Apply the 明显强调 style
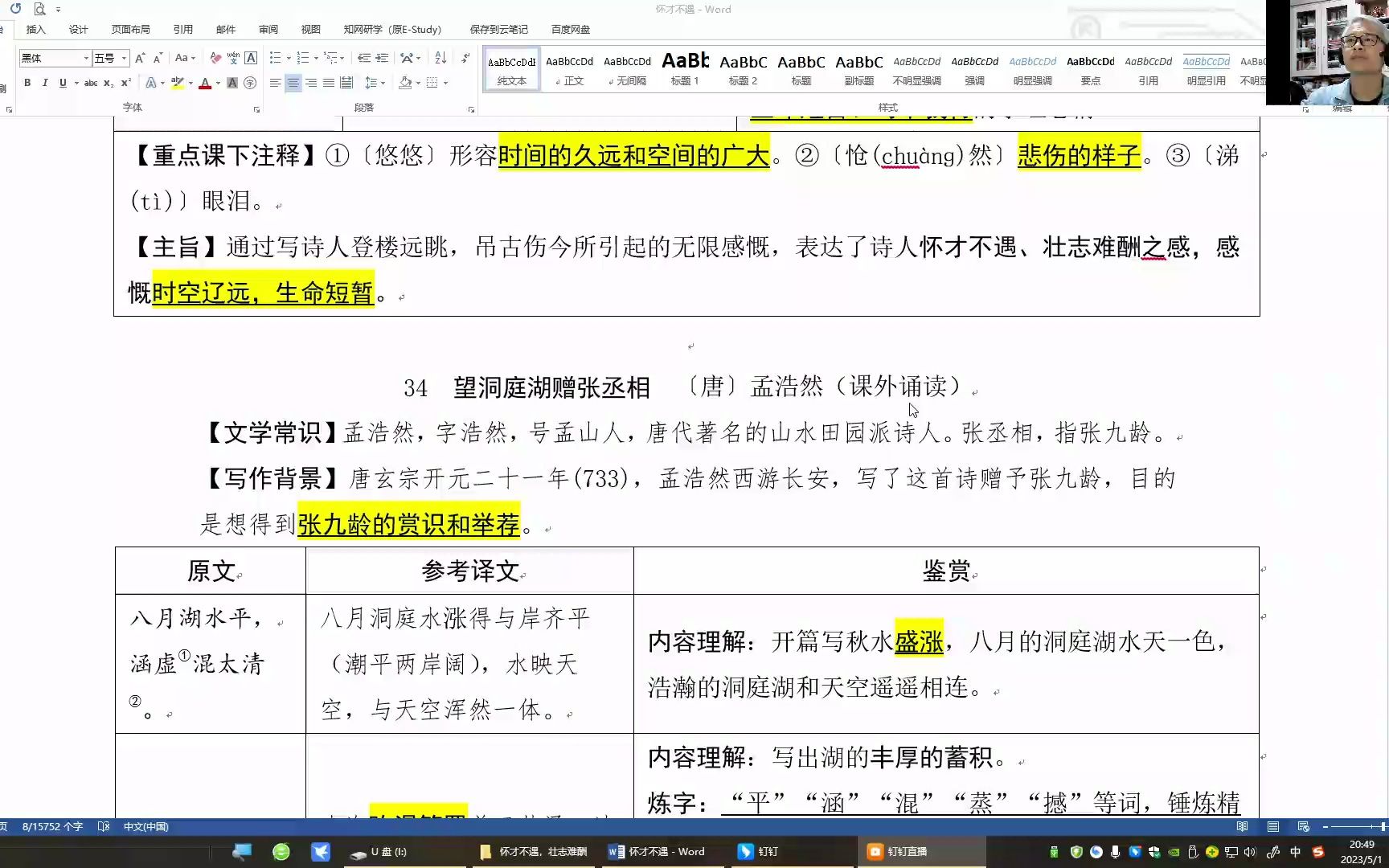The width and height of the screenshot is (1389, 868). pyautogui.click(x=1033, y=69)
